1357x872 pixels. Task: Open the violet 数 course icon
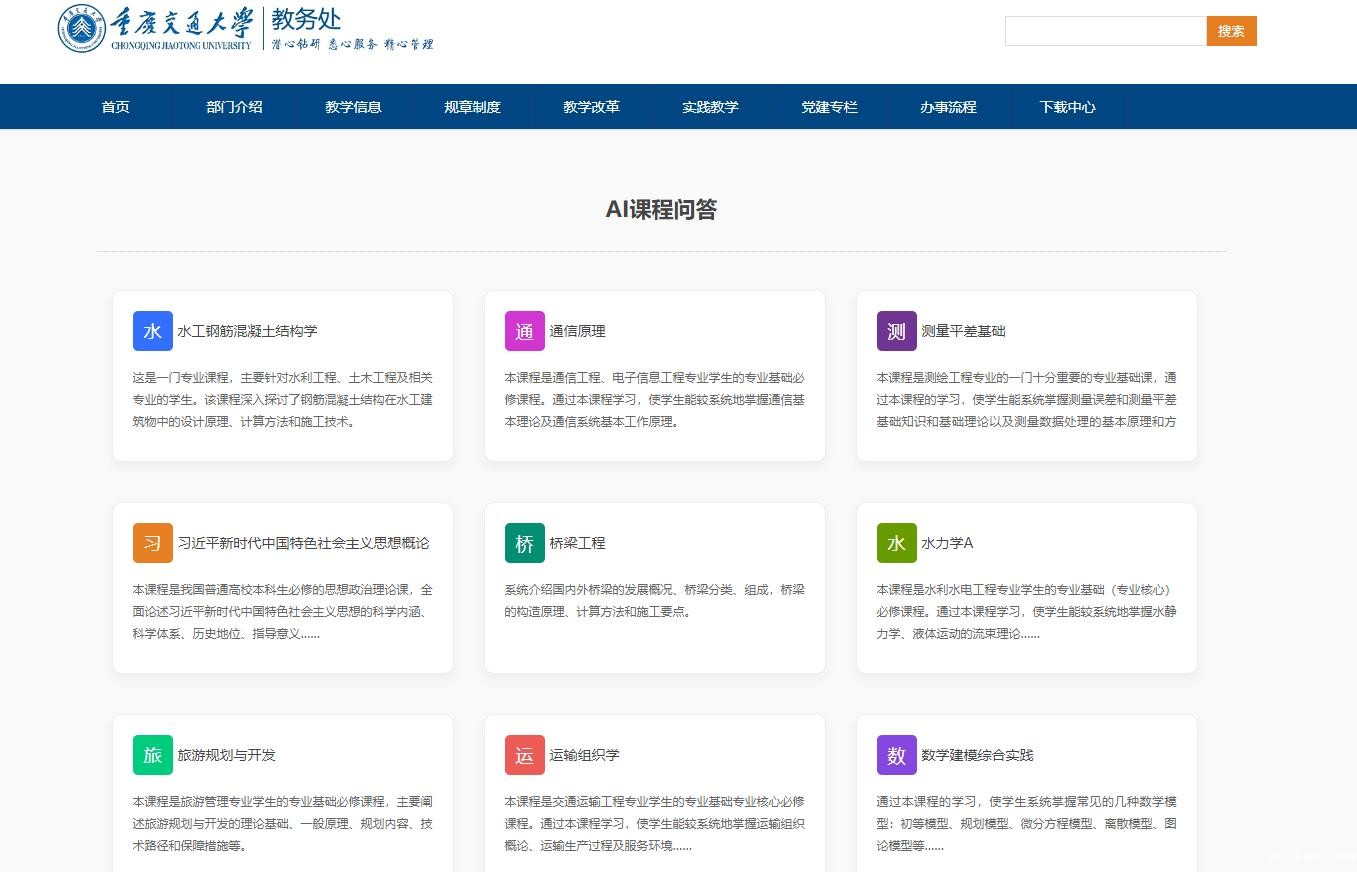tap(896, 755)
